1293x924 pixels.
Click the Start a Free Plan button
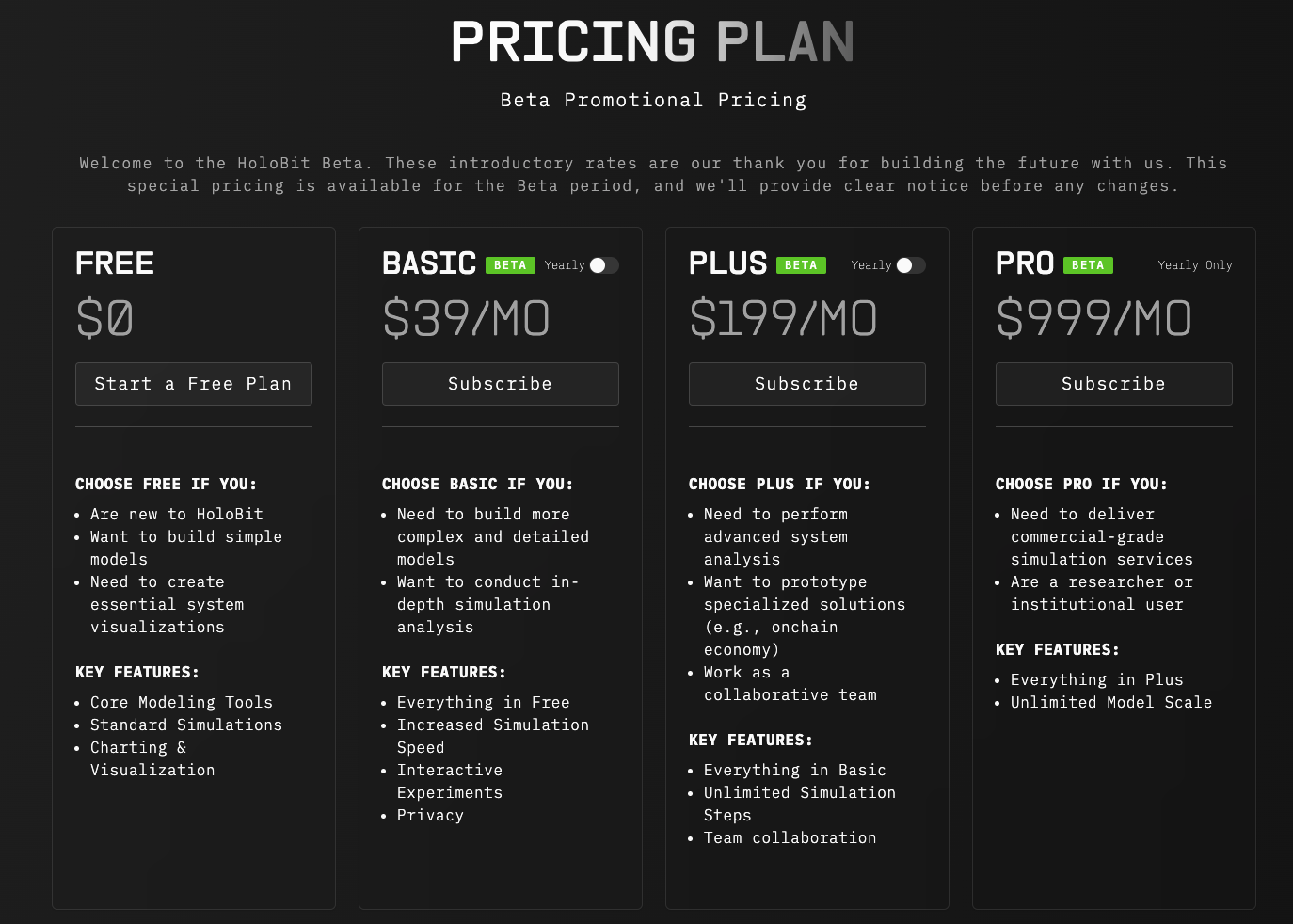[x=193, y=384]
